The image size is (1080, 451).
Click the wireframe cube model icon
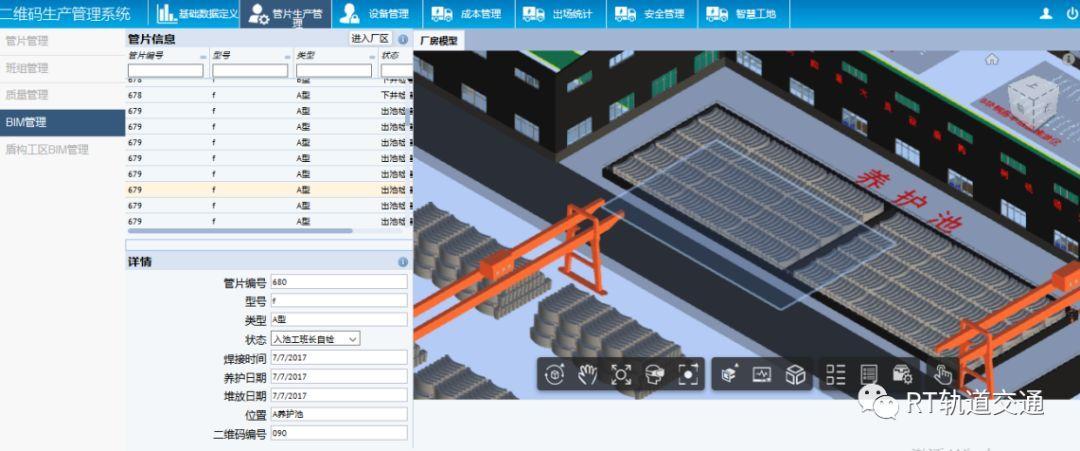coord(796,374)
